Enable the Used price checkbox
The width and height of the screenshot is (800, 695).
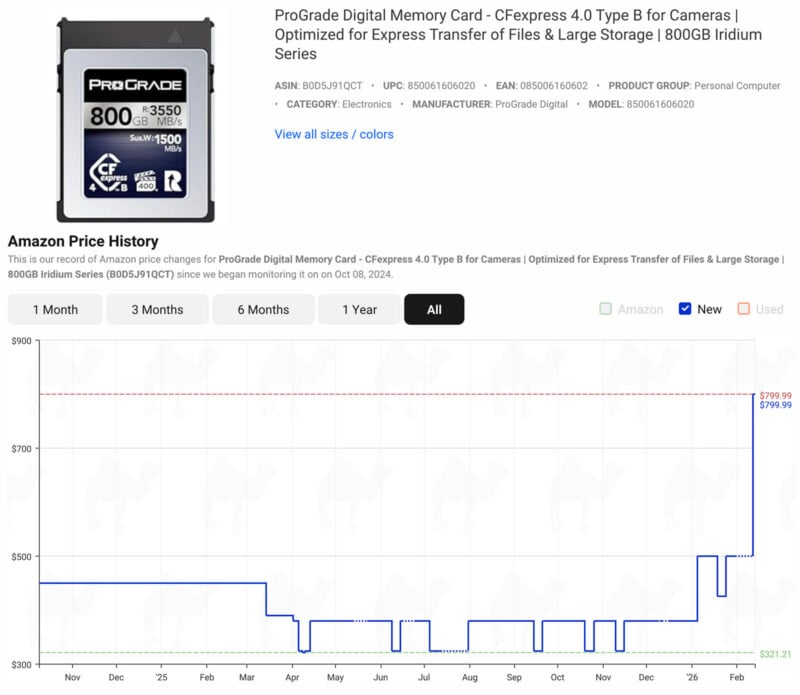742,309
